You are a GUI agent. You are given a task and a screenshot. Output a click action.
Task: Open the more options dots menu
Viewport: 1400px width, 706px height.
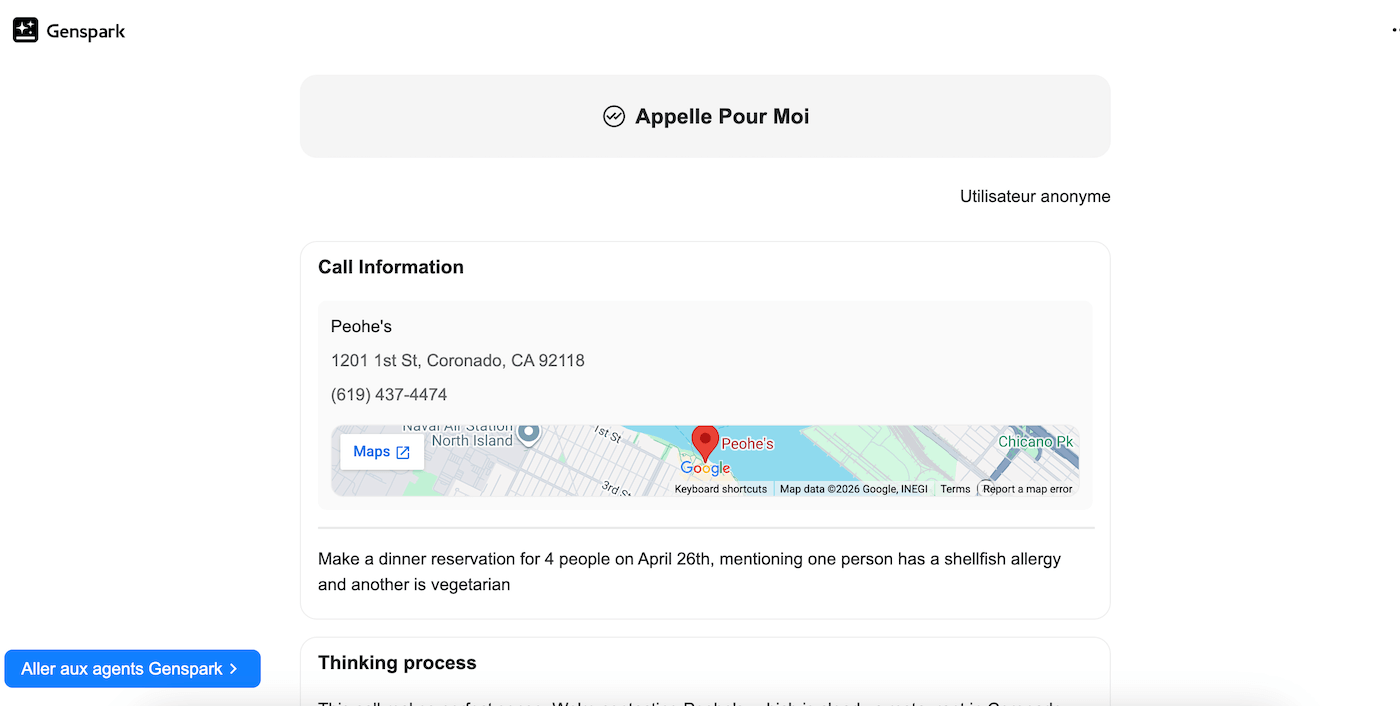pyautogui.click(x=1395, y=31)
